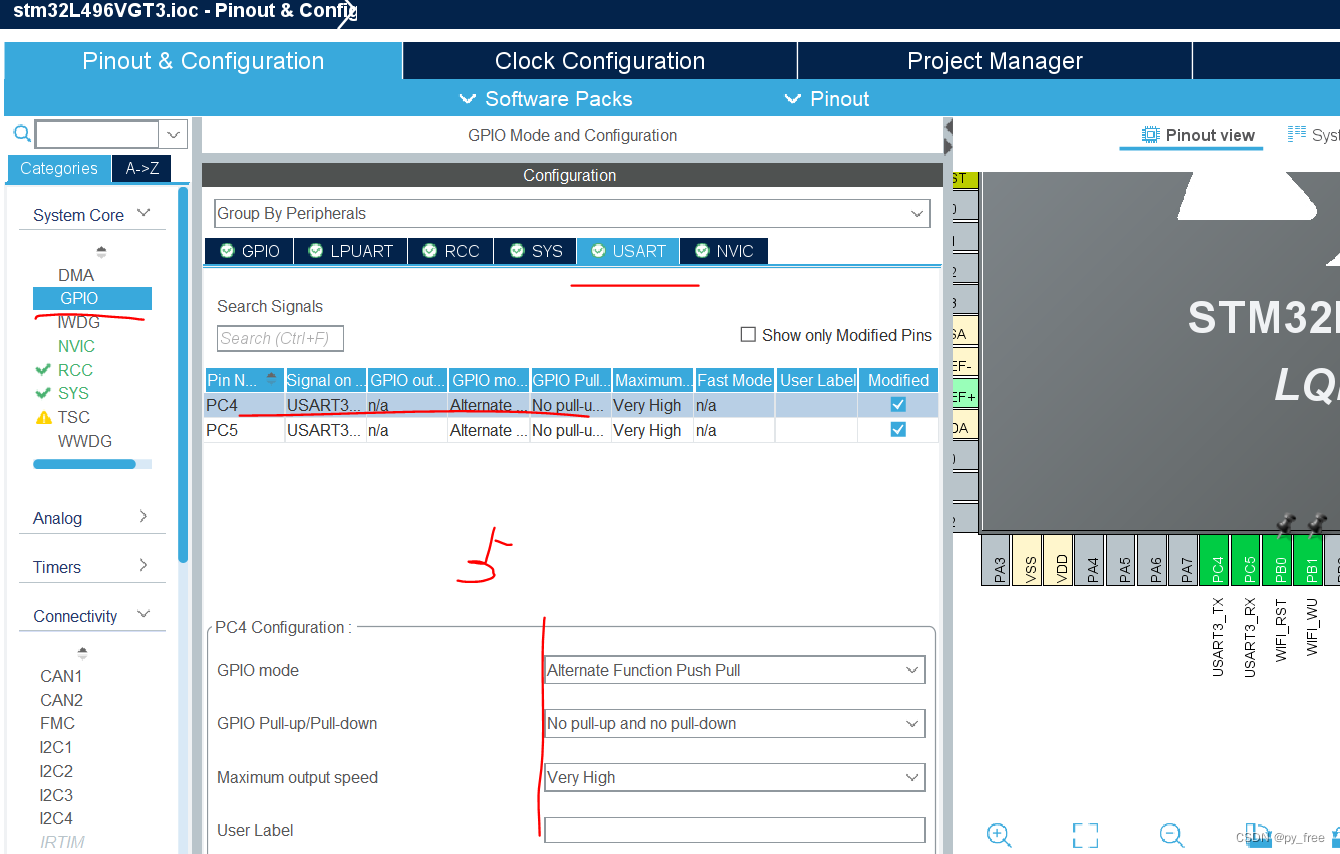Toggle Modified checkbox for PC4 row
Viewport: 1340px width, 854px height.
click(x=898, y=404)
